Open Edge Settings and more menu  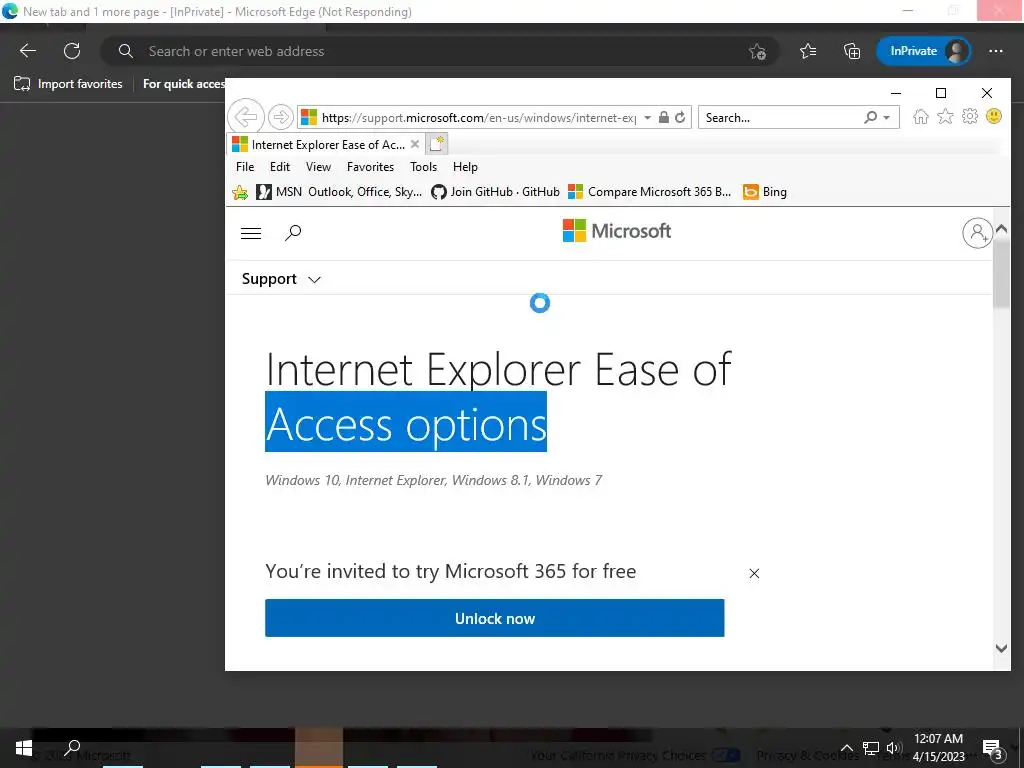tap(995, 51)
